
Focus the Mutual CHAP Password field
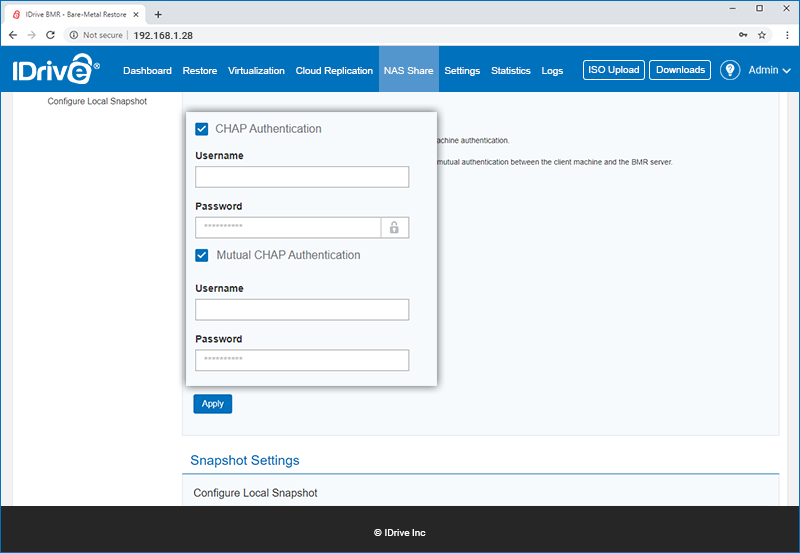(302, 360)
